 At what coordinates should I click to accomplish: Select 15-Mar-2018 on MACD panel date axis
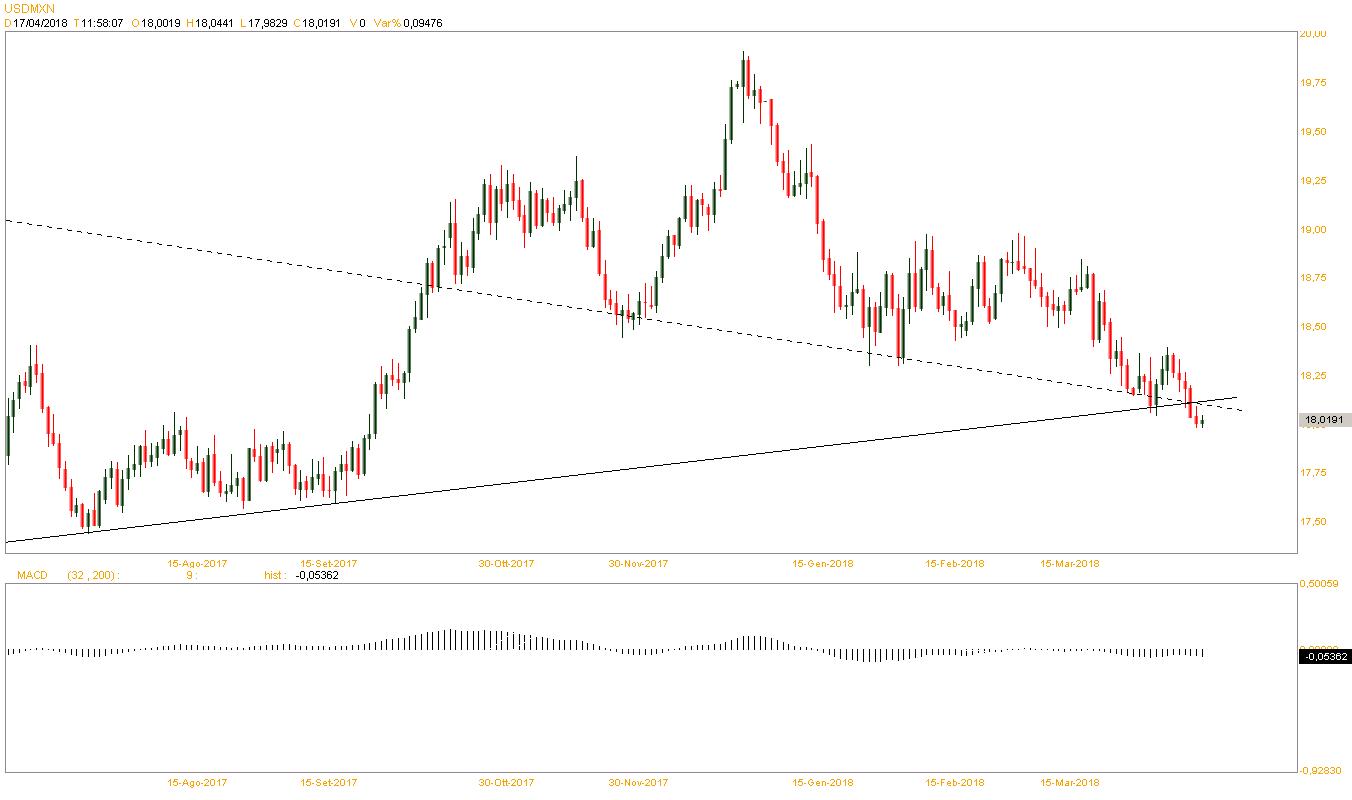click(x=1069, y=782)
